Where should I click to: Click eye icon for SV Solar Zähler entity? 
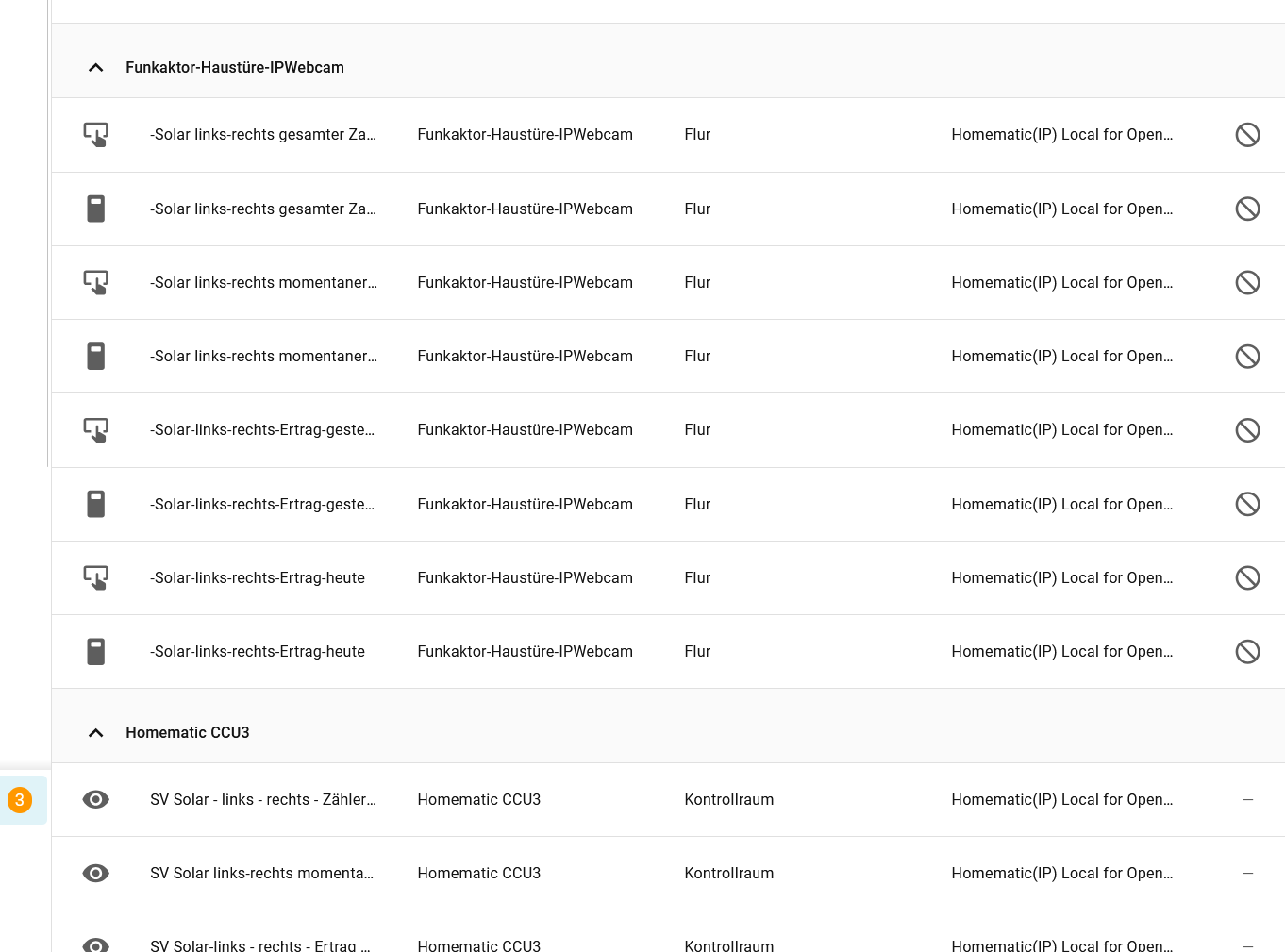click(x=95, y=799)
